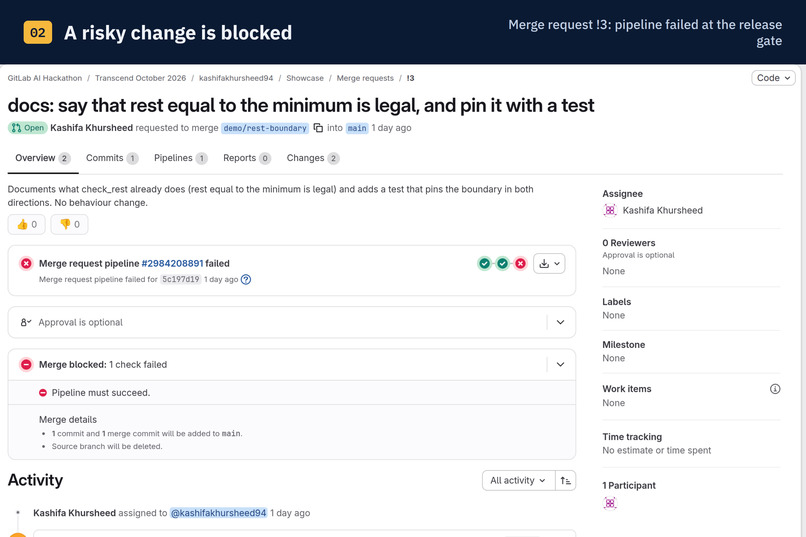Click the Time tracking heading

tap(632, 437)
